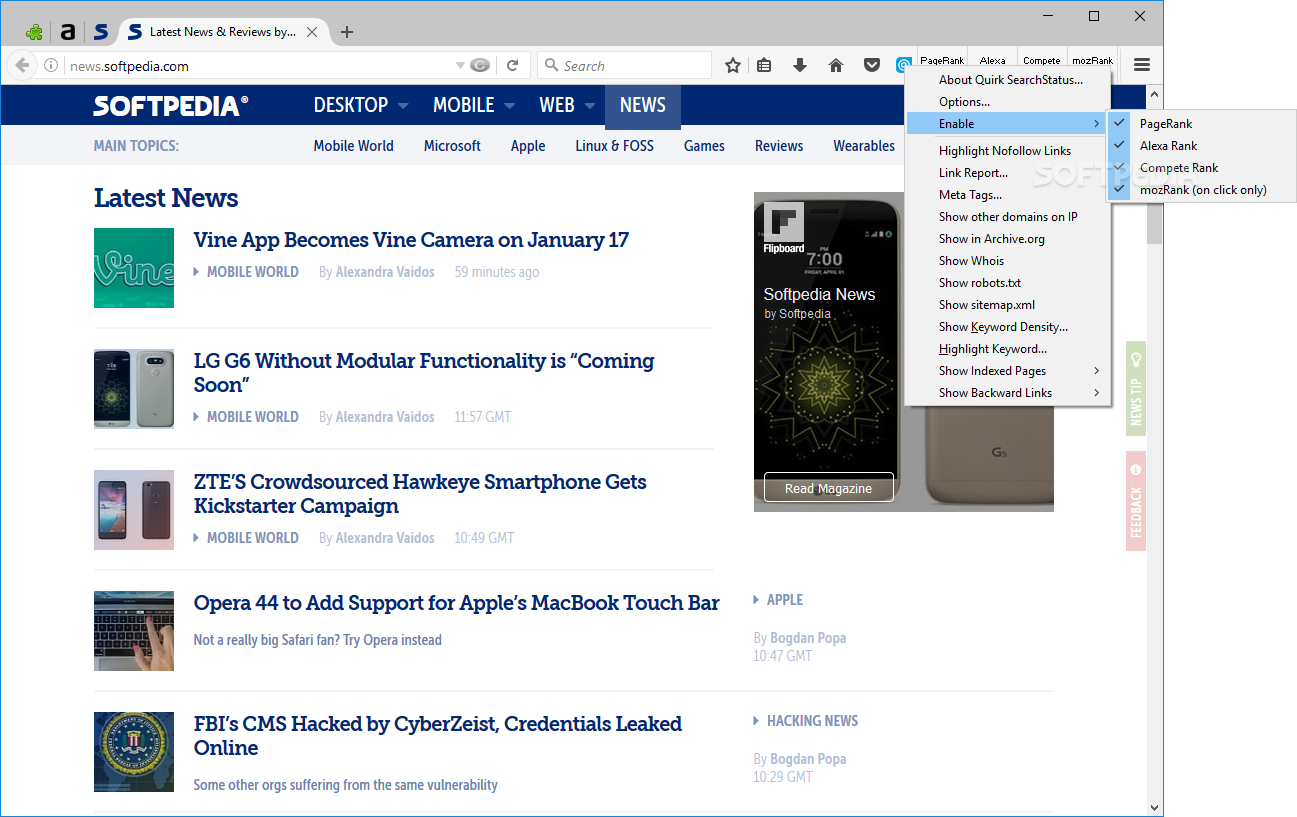Screen dimensions: 1297x817
Task: Choose Show in Archive.org
Action: [x=1008, y=239]
